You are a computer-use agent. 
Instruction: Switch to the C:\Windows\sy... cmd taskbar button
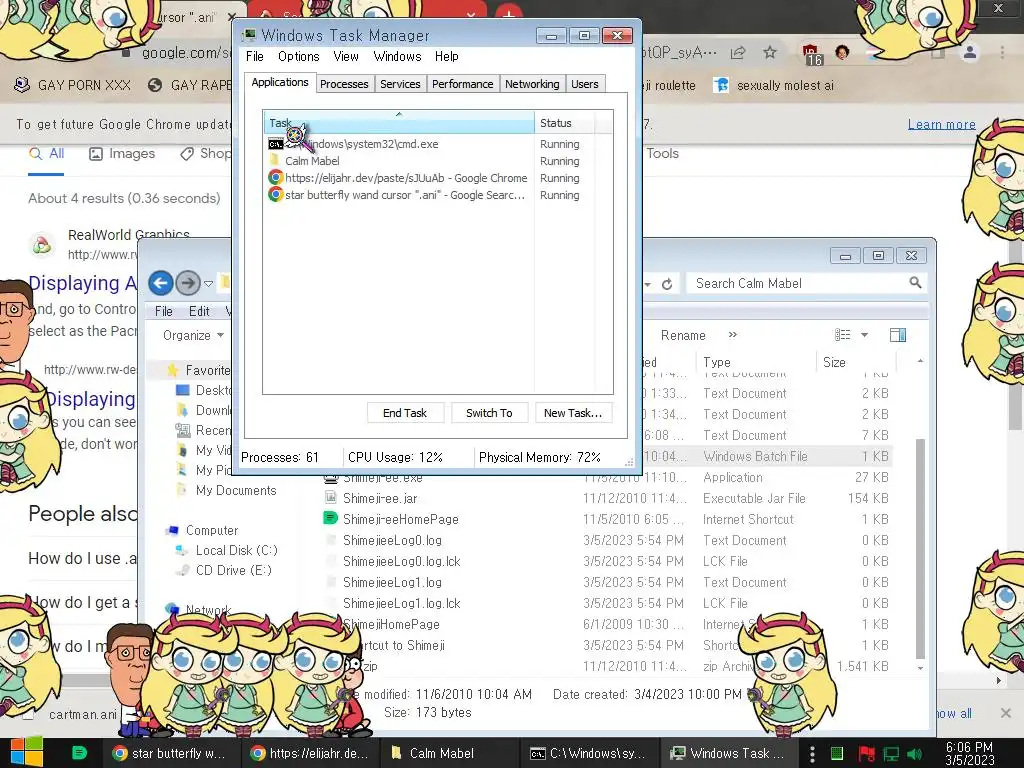click(x=589, y=754)
